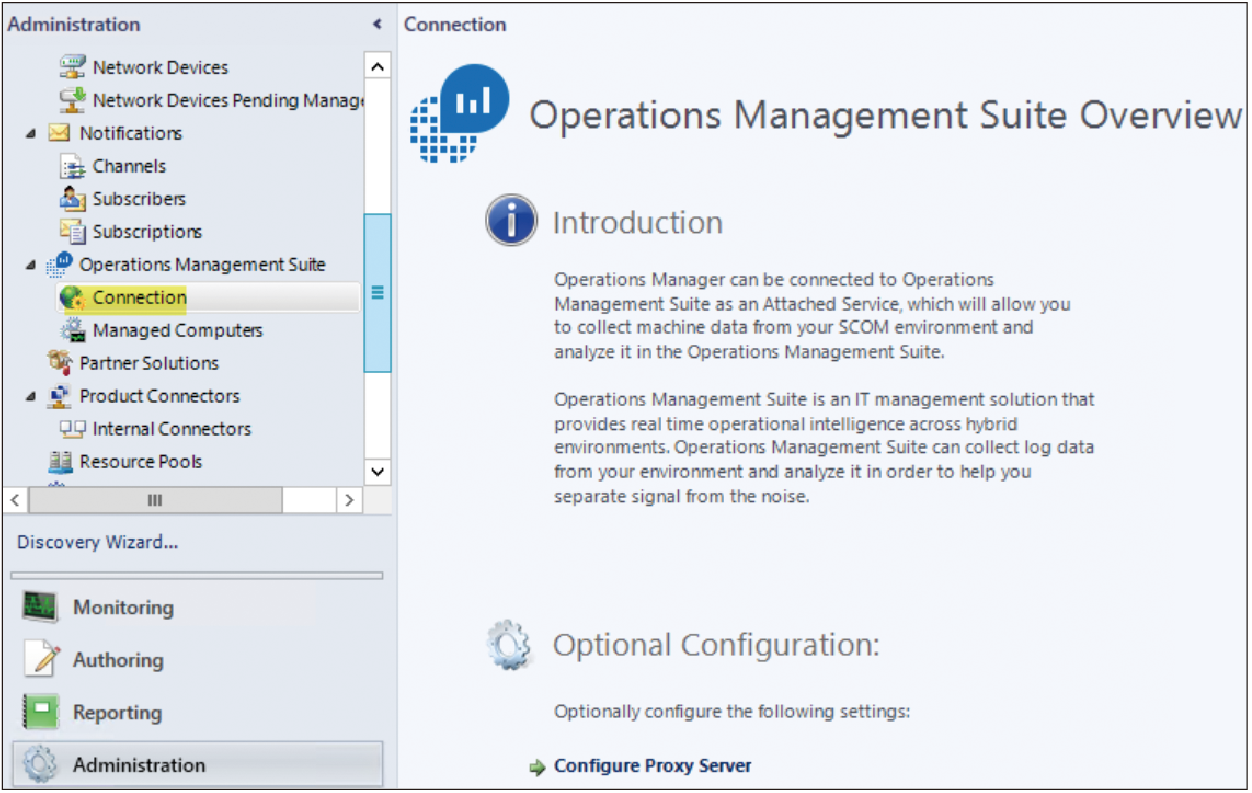Click the Network Devices icon
This screenshot has width=1252, height=793.
(x=73, y=68)
